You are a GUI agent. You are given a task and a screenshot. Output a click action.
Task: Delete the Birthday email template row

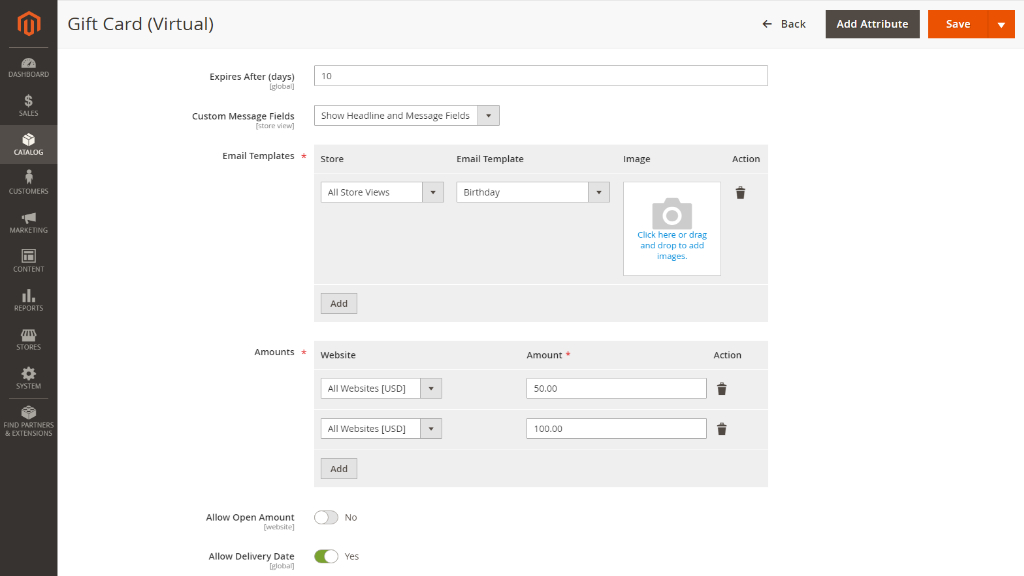tap(740, 193)
